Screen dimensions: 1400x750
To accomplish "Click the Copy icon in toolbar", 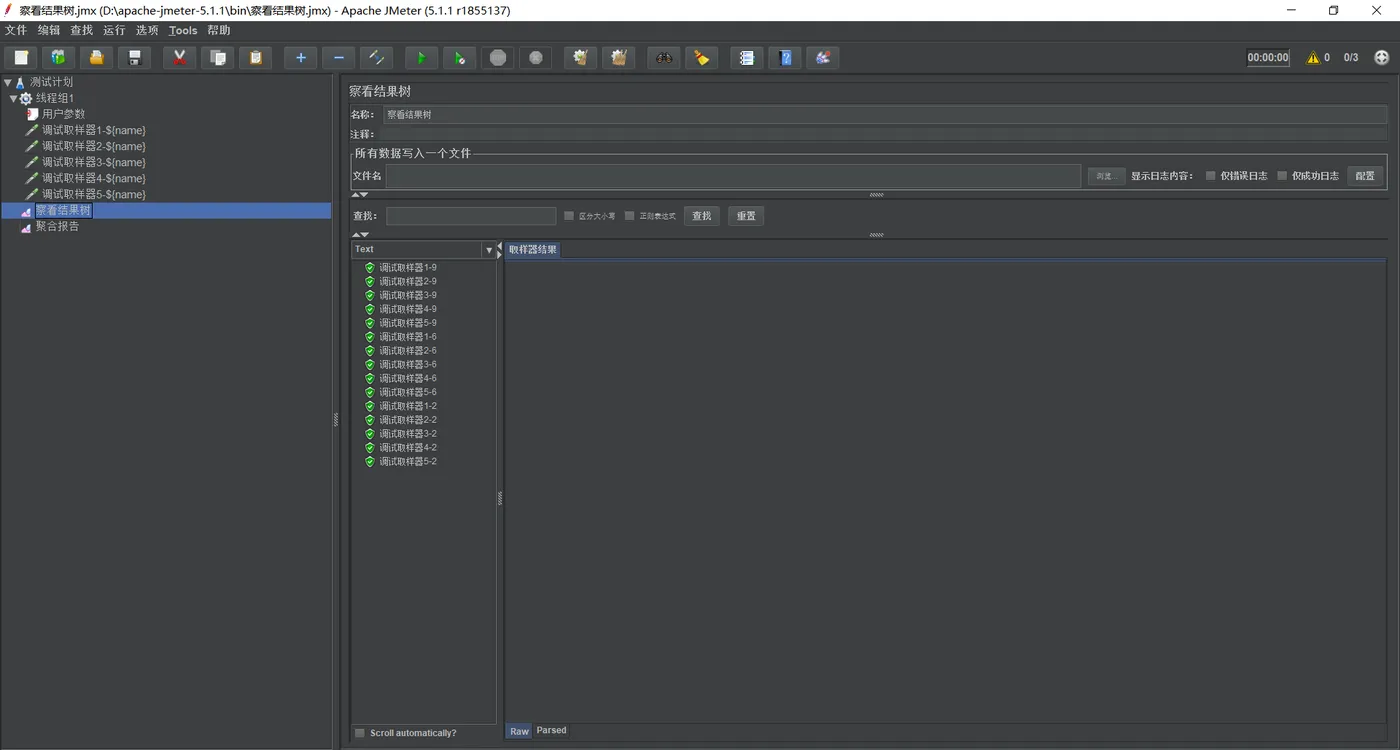I will 217,58.
